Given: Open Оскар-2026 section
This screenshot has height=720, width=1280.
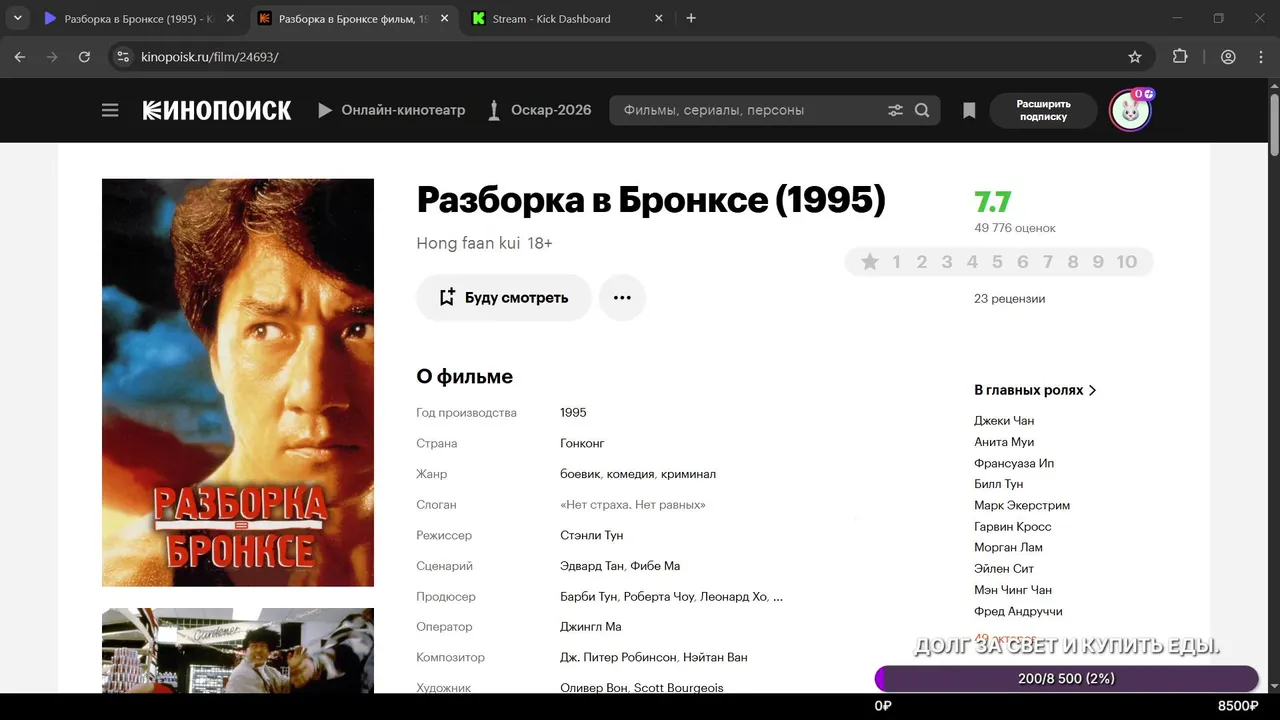Looking at the screenshot, I should tap(540, 110).
